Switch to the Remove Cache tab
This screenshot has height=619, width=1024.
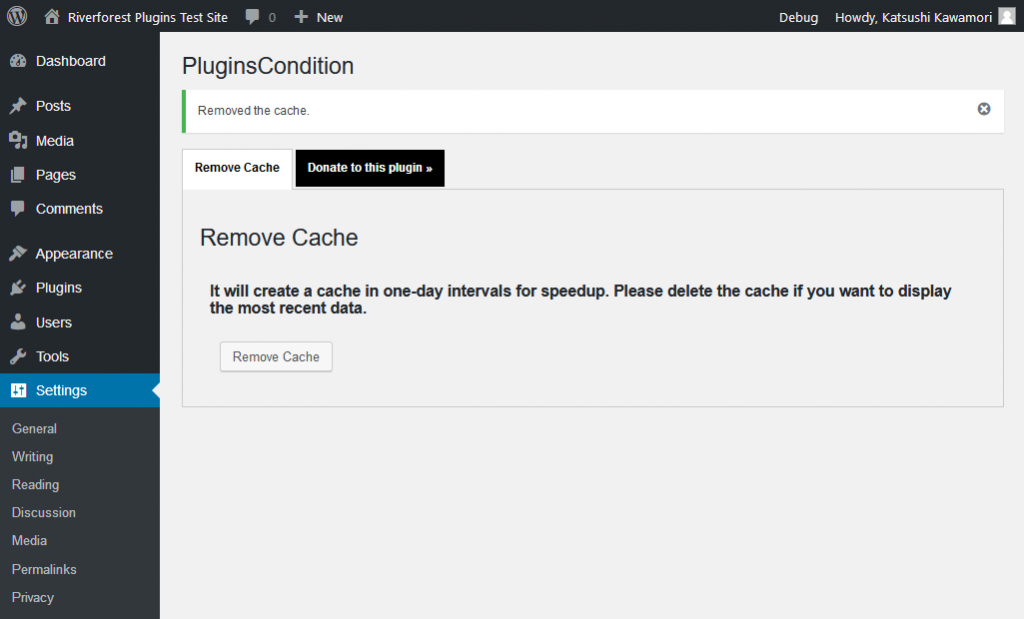[x=237, y=168]
